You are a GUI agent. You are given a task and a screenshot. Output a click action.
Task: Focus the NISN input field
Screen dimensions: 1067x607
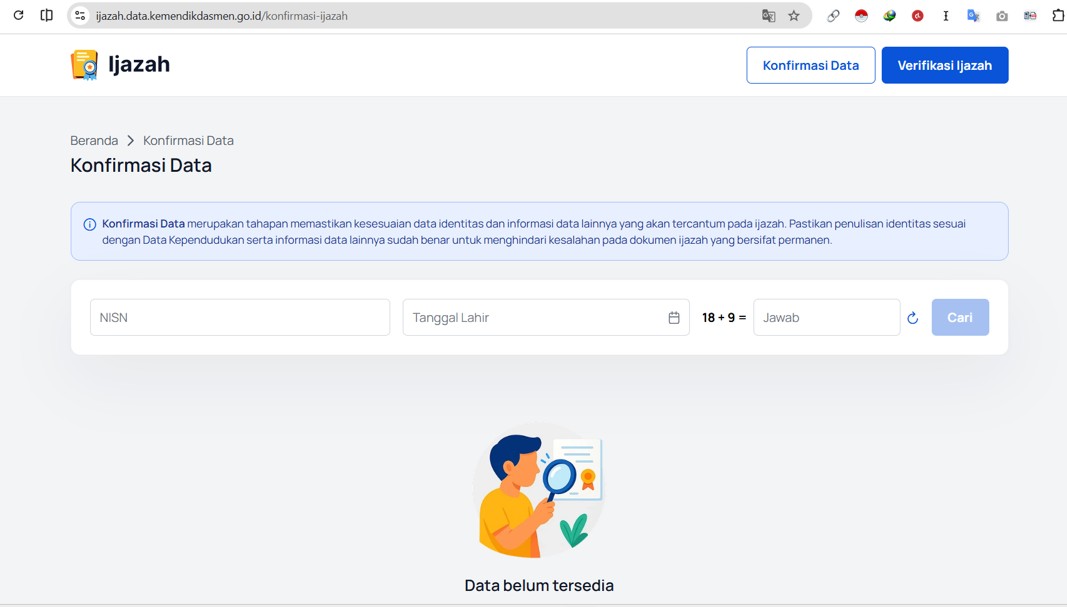click(x=240, y=317)
